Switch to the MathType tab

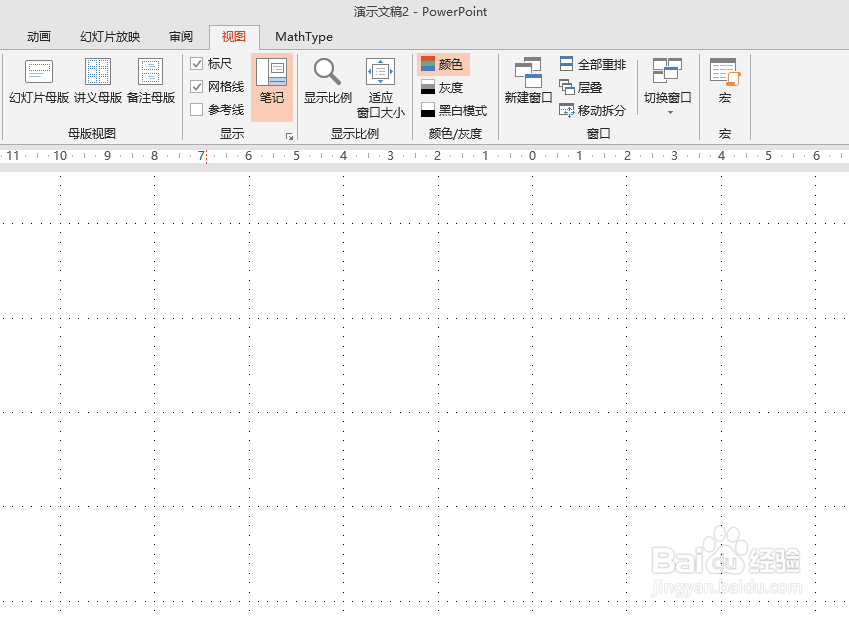[x=303, y=36]
